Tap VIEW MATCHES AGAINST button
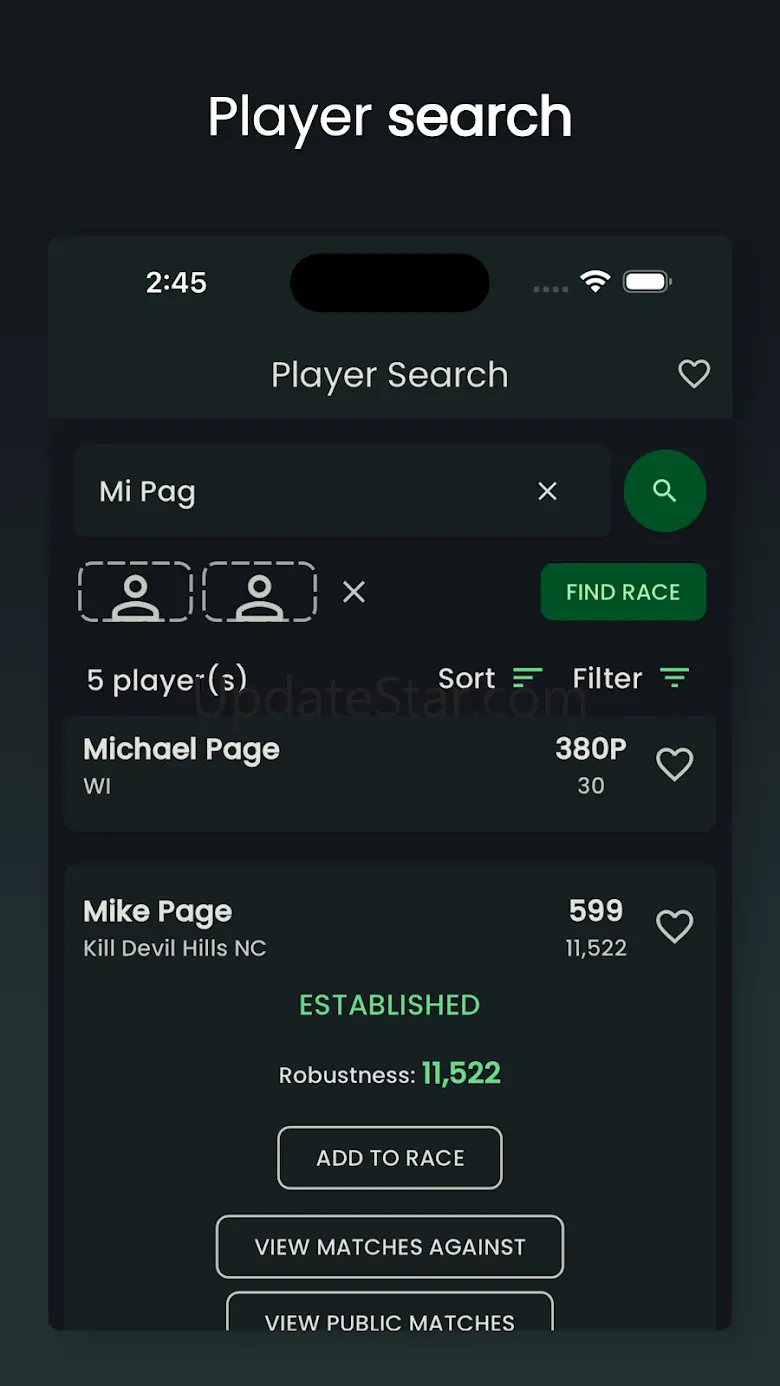 390,1247
